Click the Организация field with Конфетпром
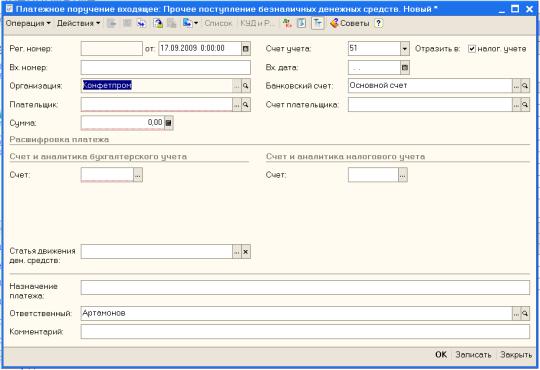The width and height of the screenshot is (540, 370). click(x=157, y=85)
